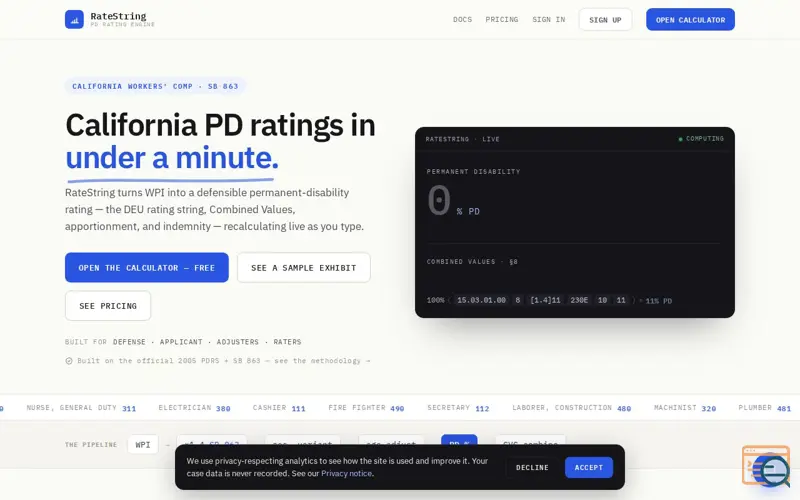Click the Permanent Disability label
Screen dimensions: 800x500
473,171
